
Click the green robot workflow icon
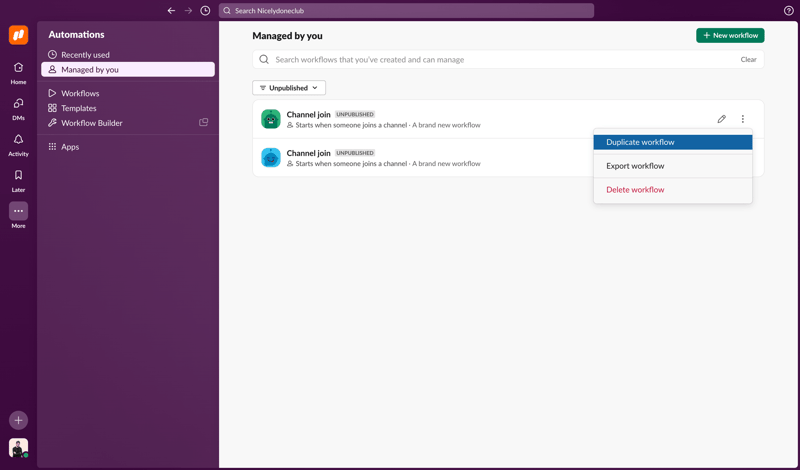pos(271,119)
